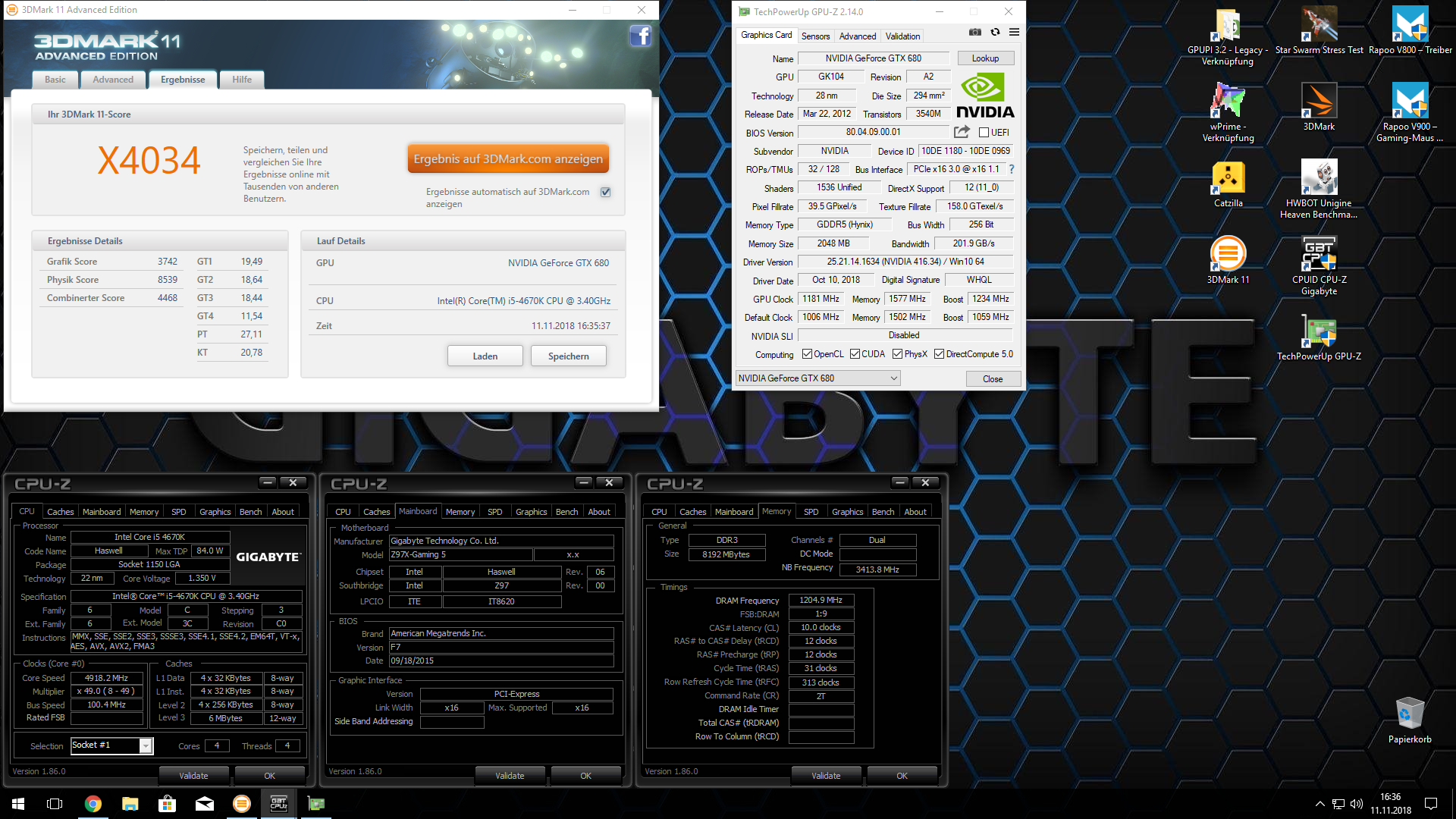Click OK in Memory CPU-Z window
1456x819 pixels.
902,776
